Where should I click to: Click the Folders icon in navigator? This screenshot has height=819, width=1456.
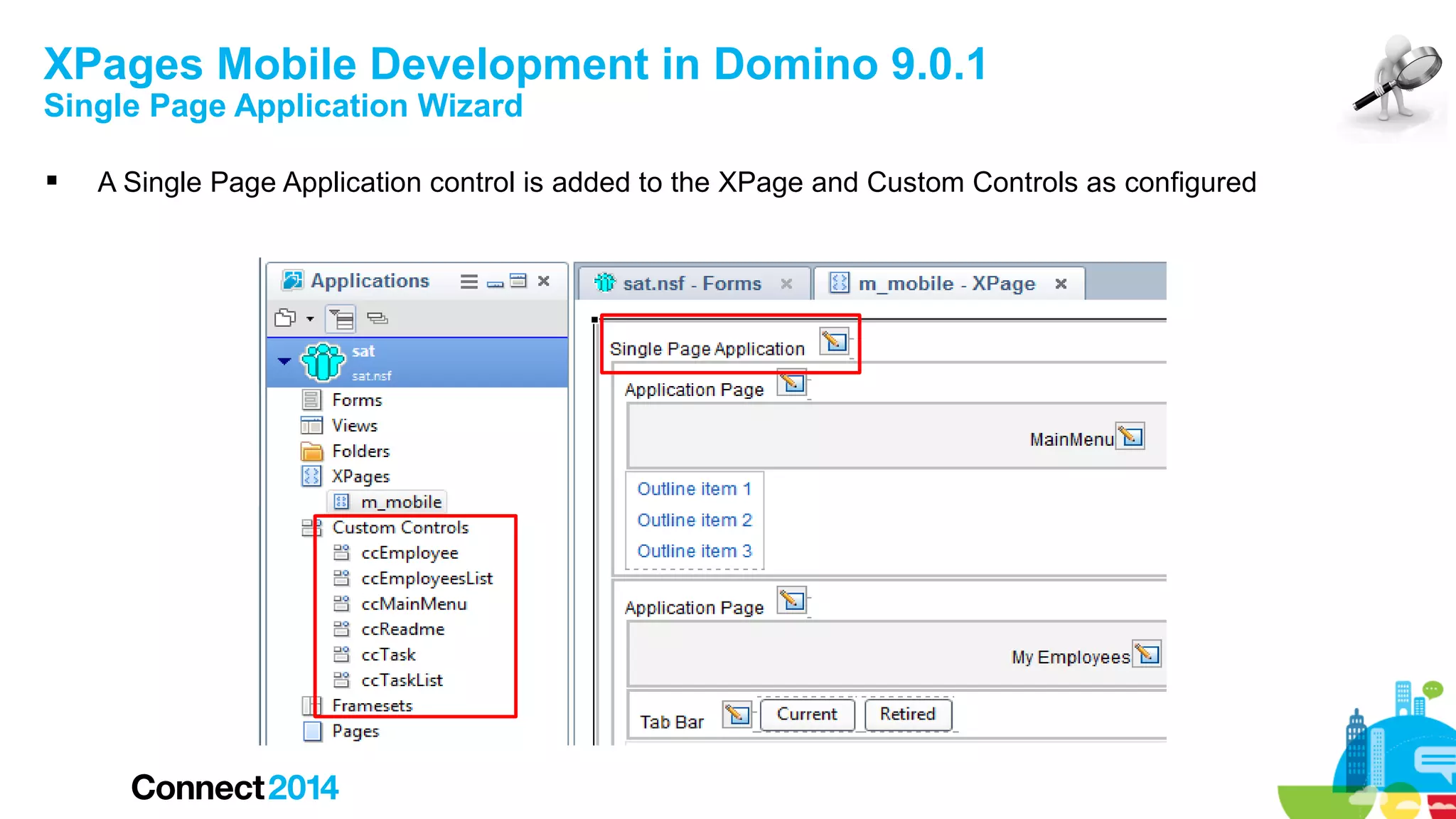click(x=311, y=451)
